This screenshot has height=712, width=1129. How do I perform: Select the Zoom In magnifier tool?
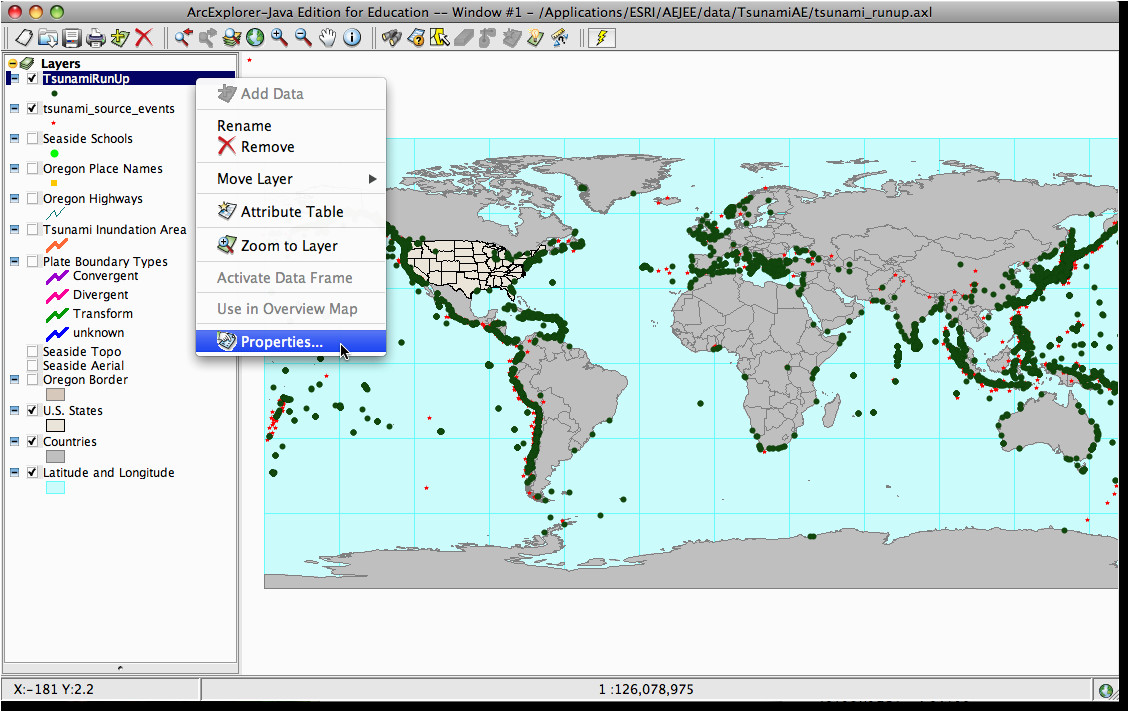[x=279, y=37]
